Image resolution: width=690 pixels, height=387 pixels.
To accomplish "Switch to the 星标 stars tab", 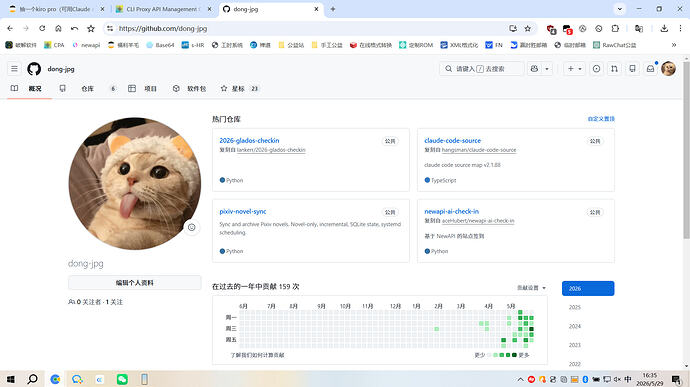I will [239, 88].
